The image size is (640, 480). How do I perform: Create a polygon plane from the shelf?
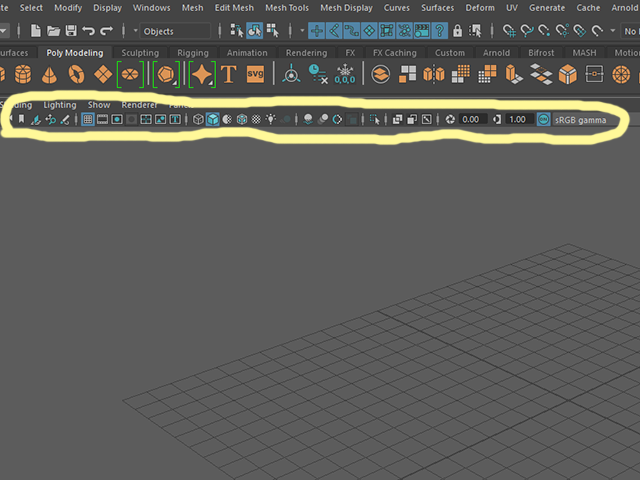pos(103,75)
